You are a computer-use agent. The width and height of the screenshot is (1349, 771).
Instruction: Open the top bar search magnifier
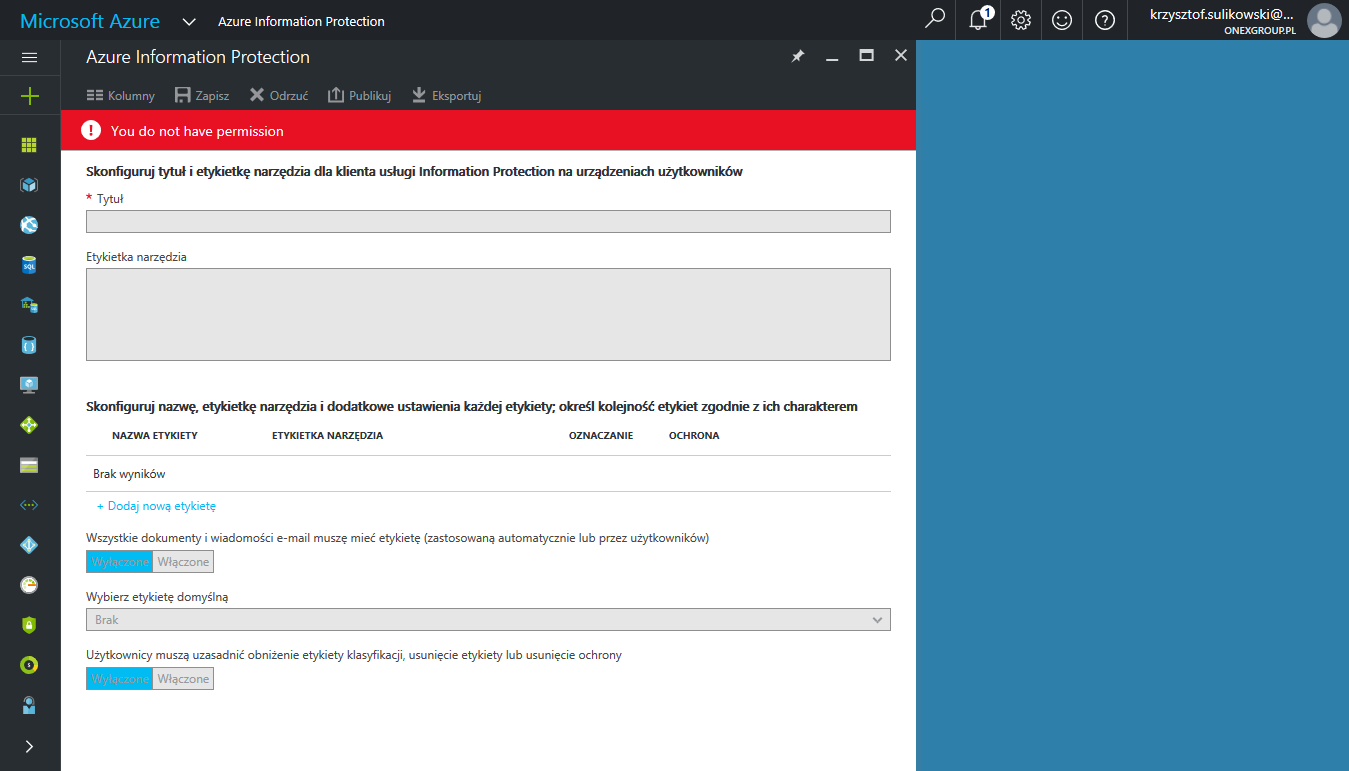pos(935,19)
